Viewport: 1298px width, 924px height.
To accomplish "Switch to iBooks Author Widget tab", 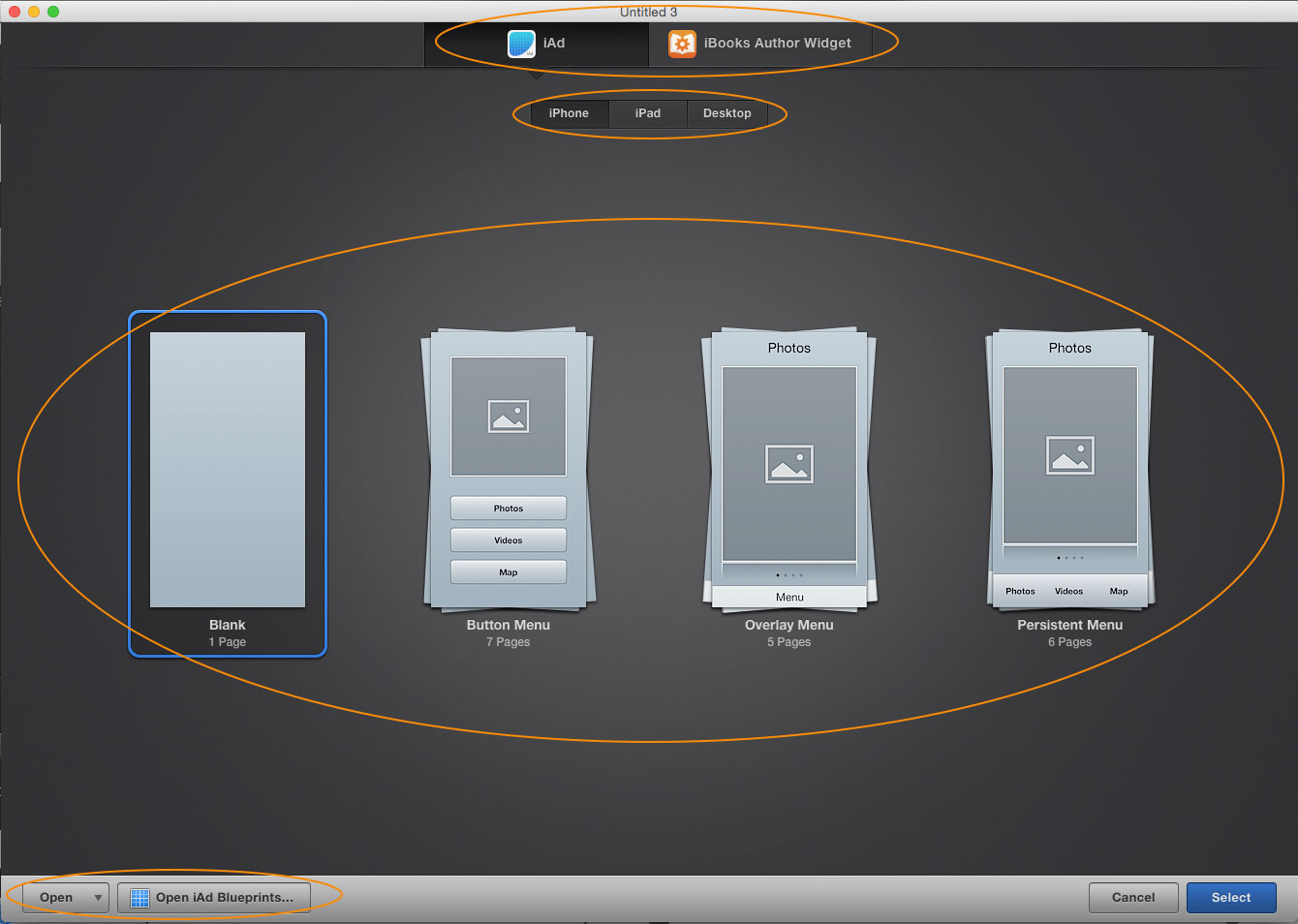I will point(760,44).
